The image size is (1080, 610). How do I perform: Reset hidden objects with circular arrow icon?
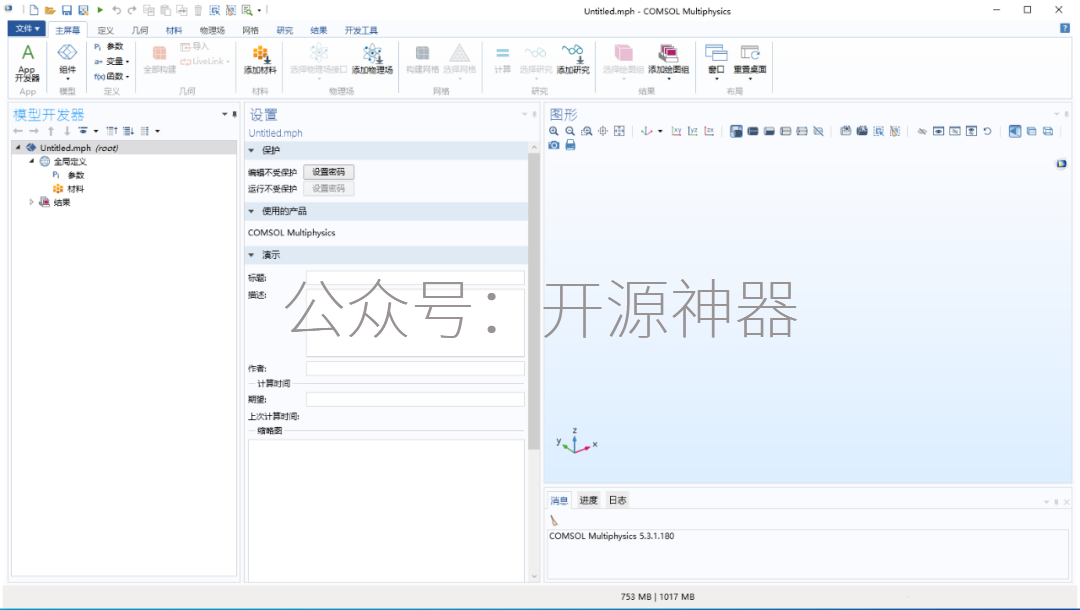click(987, 131)
